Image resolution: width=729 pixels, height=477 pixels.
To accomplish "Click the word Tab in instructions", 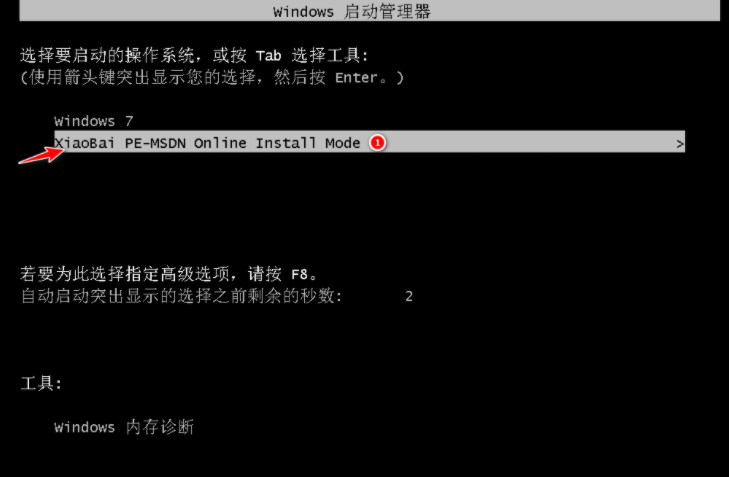I will [268, 56].
